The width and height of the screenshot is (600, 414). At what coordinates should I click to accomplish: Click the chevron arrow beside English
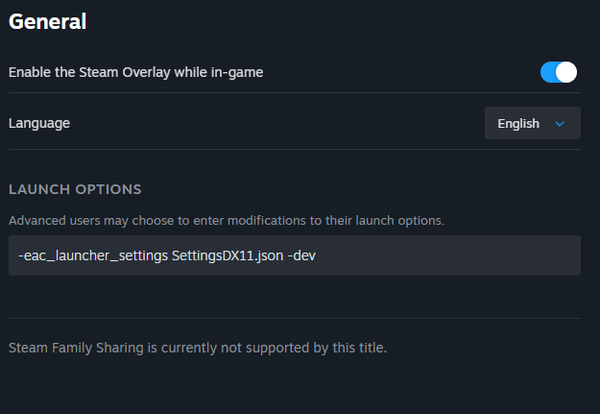[x=560, y=124]
